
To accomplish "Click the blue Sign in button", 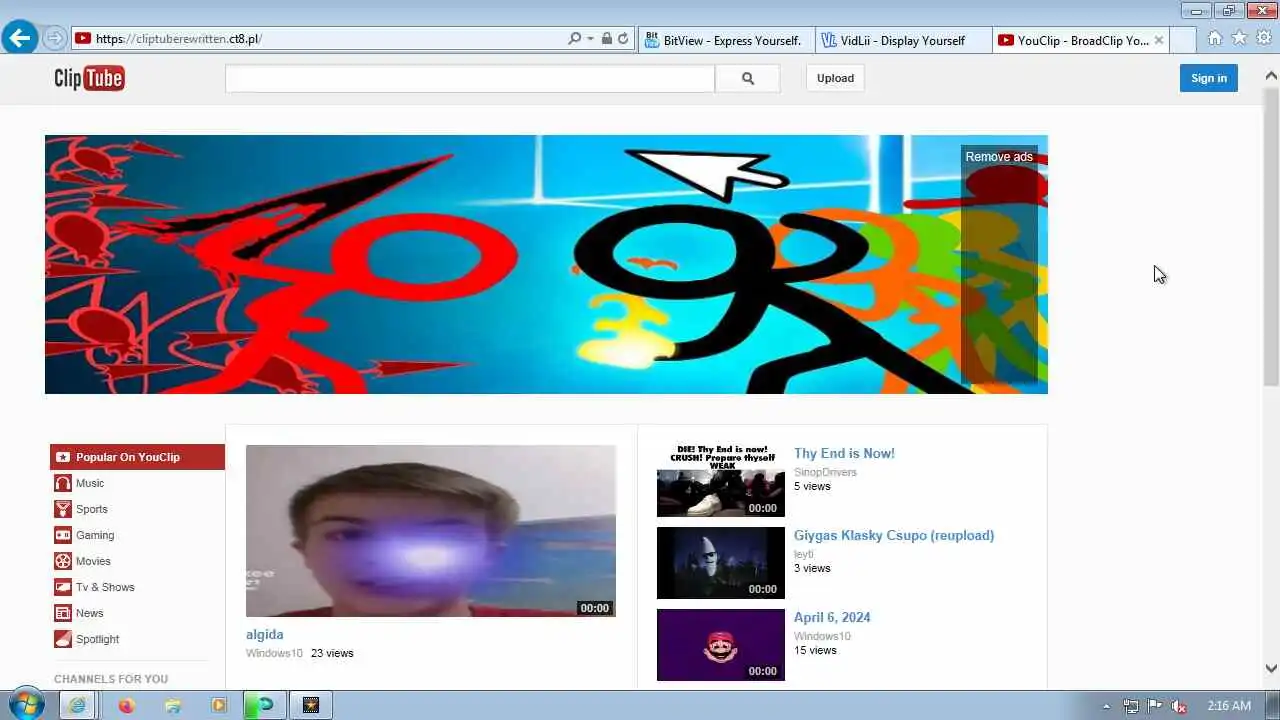I will (x=1208, y=78).
